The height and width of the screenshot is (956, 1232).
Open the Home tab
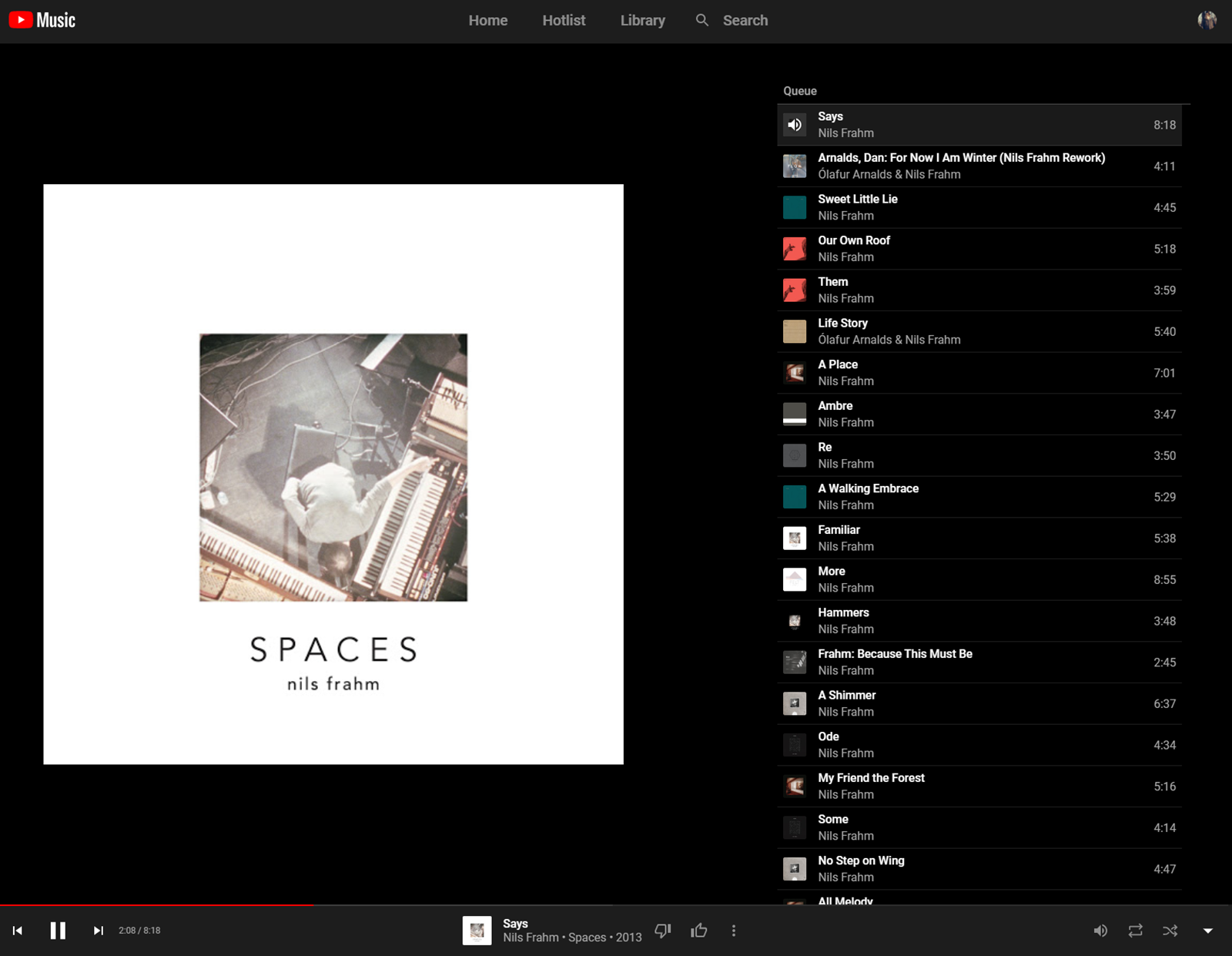click(488, 21)
